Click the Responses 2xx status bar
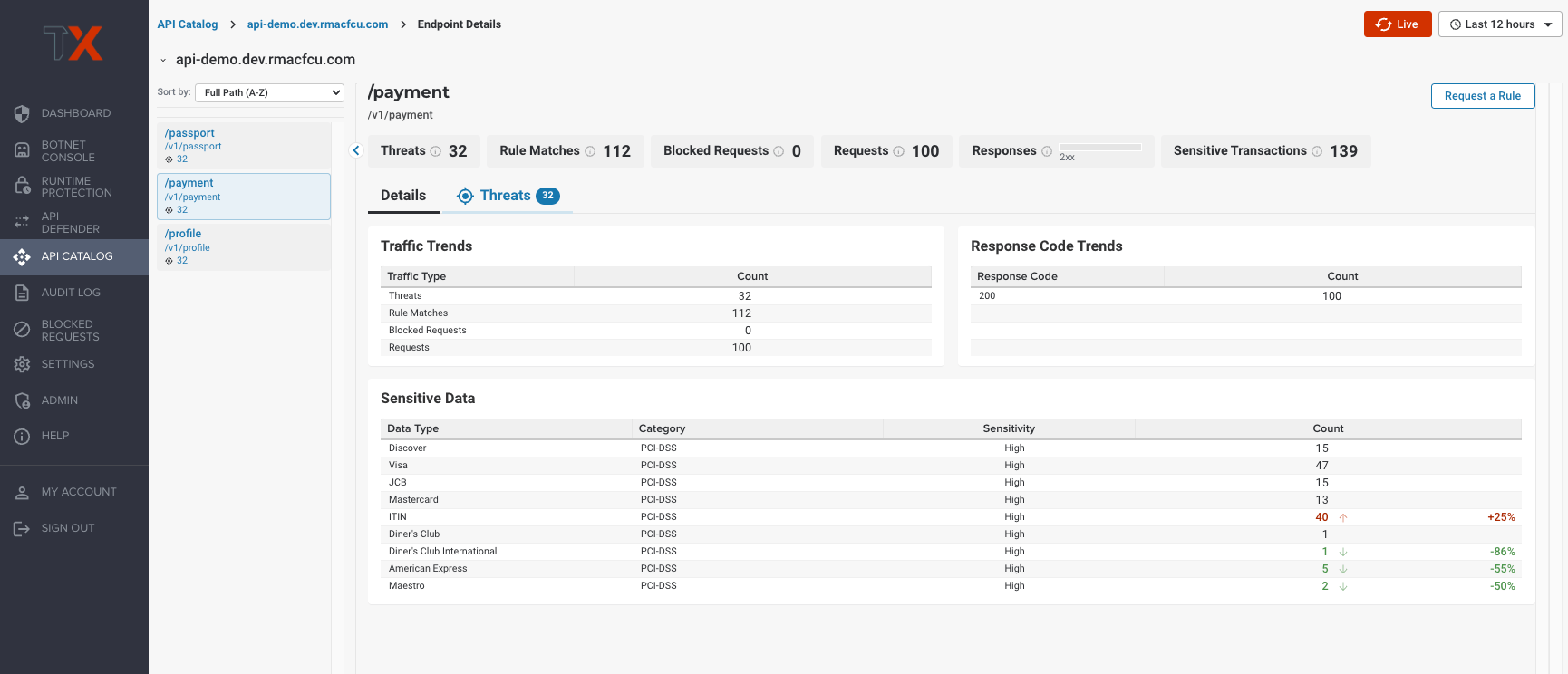 [1099, 147]
